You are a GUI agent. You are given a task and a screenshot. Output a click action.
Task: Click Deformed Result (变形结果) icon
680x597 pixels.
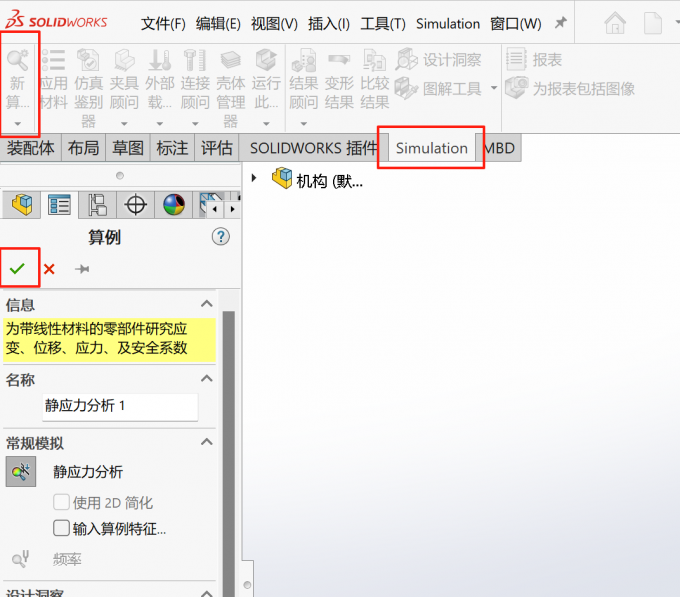[339, 60]
